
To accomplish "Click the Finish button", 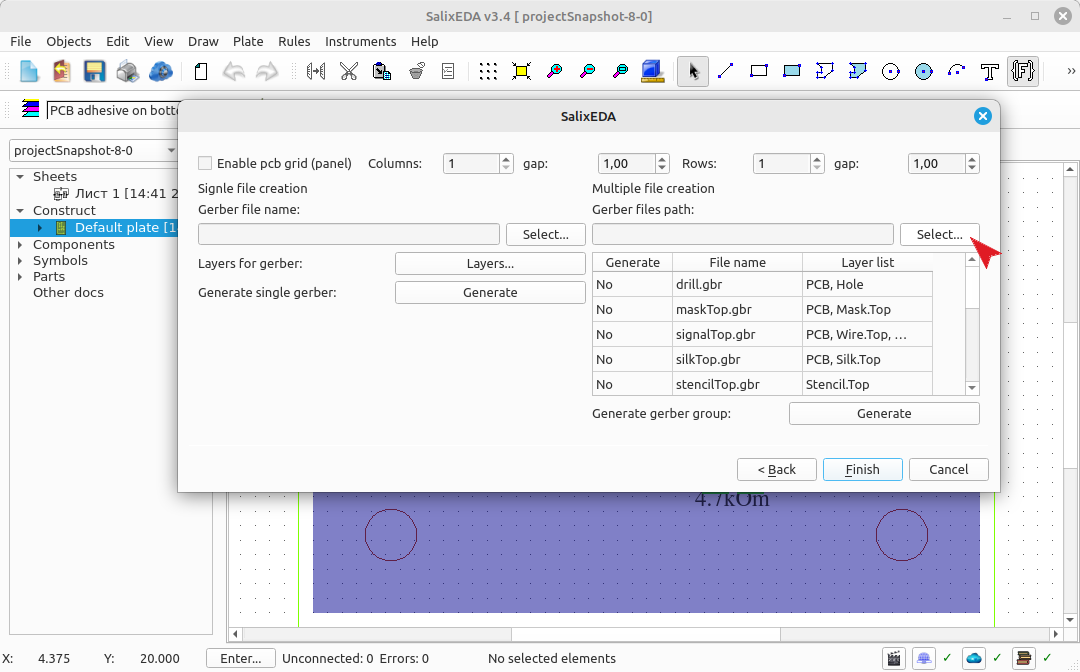I will 862,470.
